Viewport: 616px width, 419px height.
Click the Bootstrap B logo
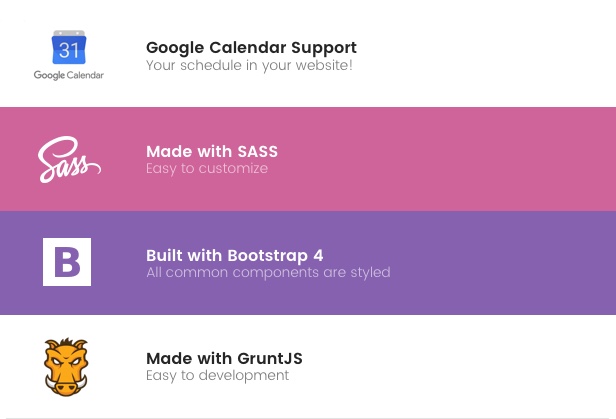pyautogui.click(x=67, y=262)
